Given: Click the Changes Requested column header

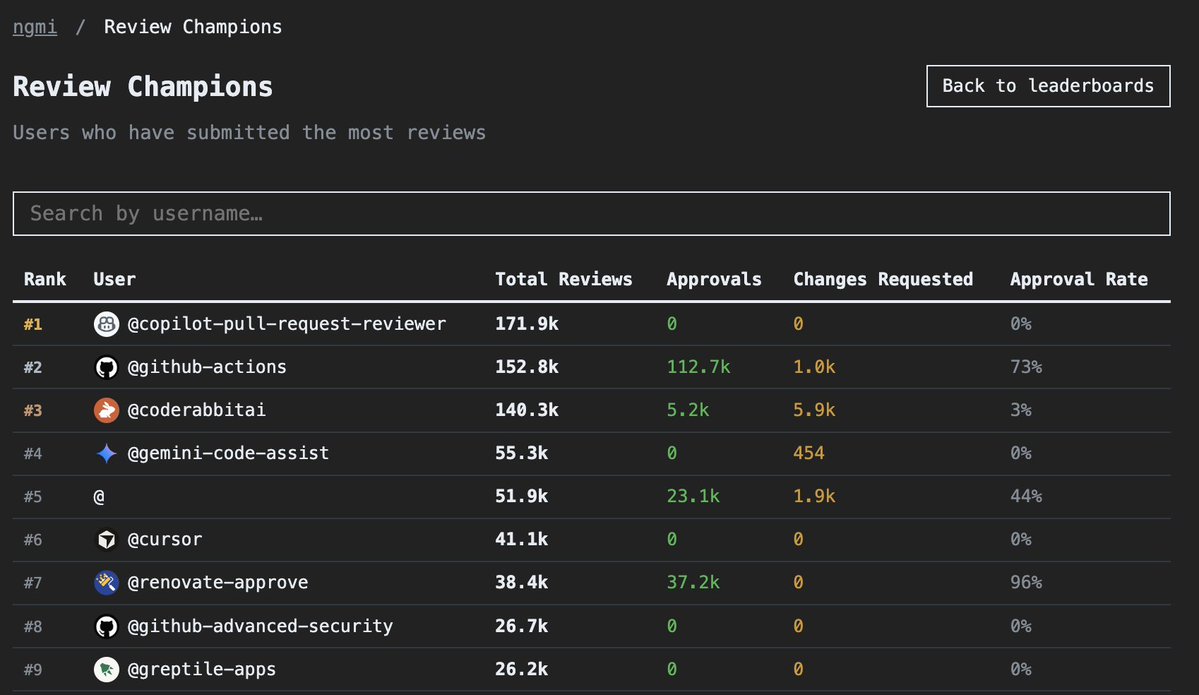Looking at the screenshot, I should (x=883, y=279).
